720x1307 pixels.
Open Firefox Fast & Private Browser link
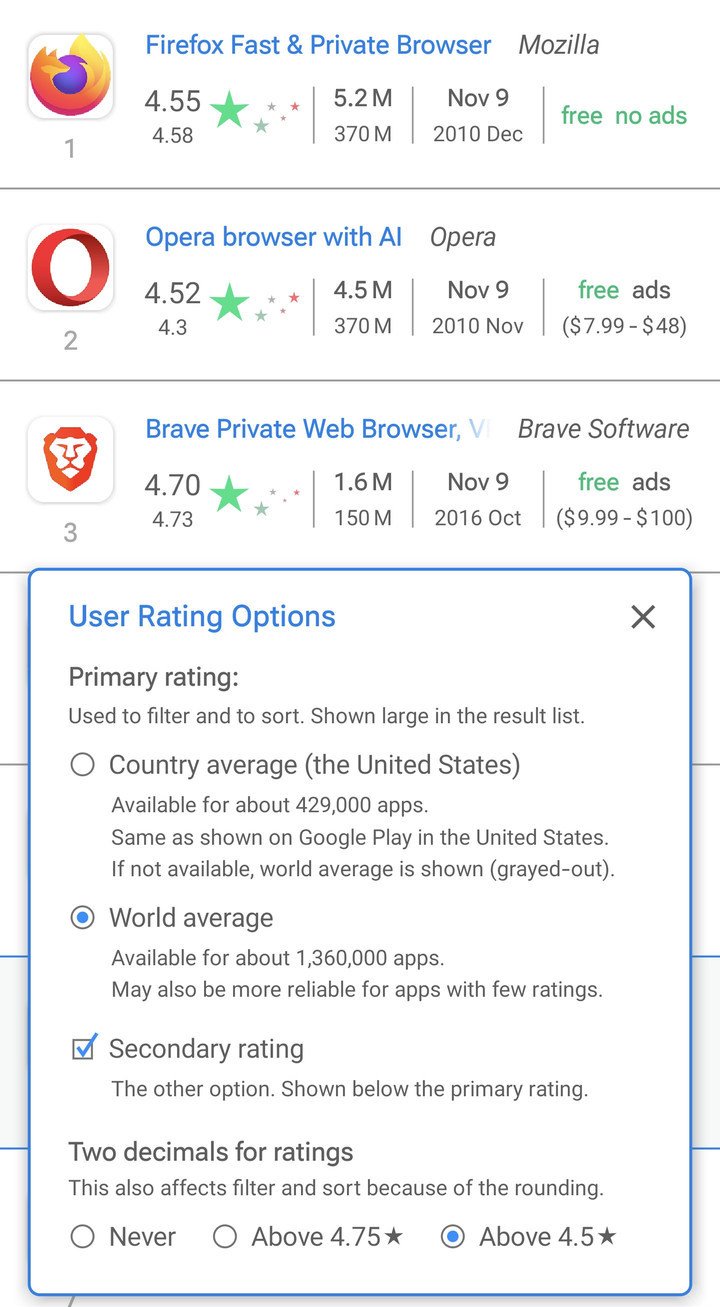pyautogui.click(x=318, y=45)
